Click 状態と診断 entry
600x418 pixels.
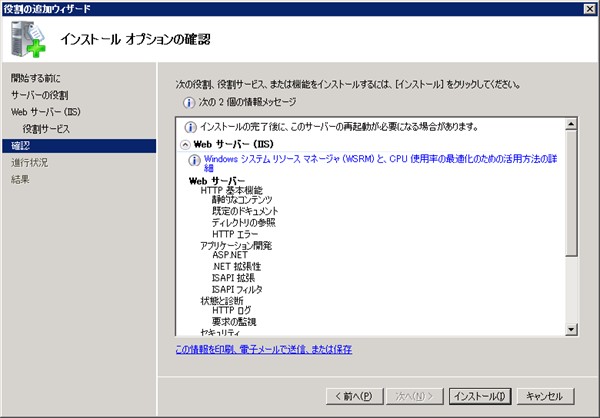click(x=222, y=301)
